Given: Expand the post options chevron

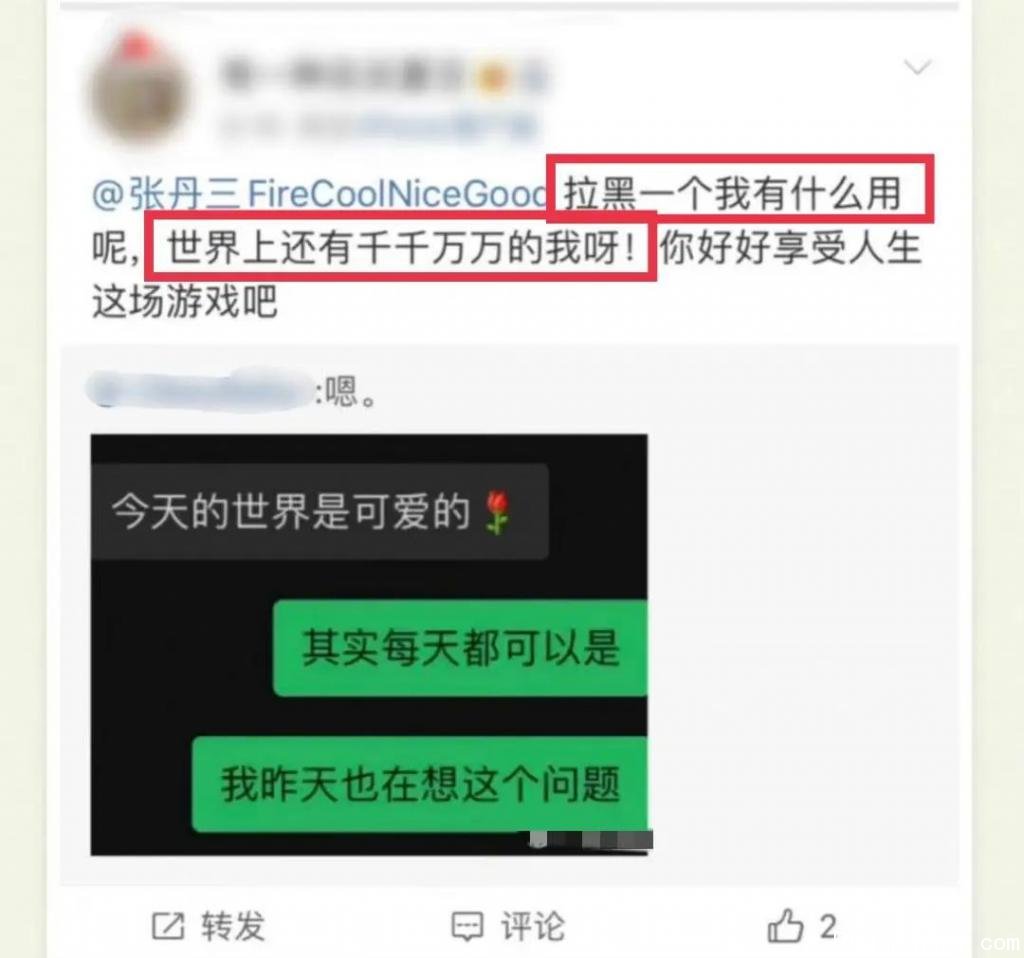Looking at the screenshot, I should 917,67.
